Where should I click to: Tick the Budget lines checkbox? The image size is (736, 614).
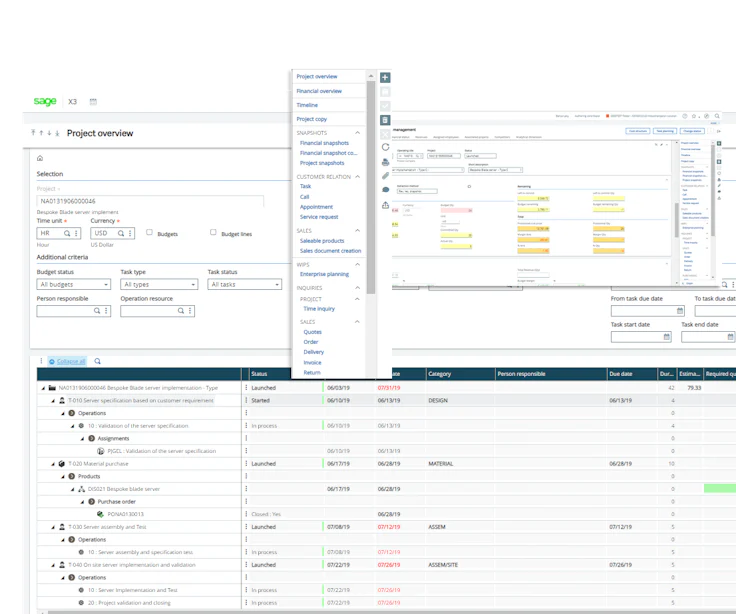tap(213, 232)
